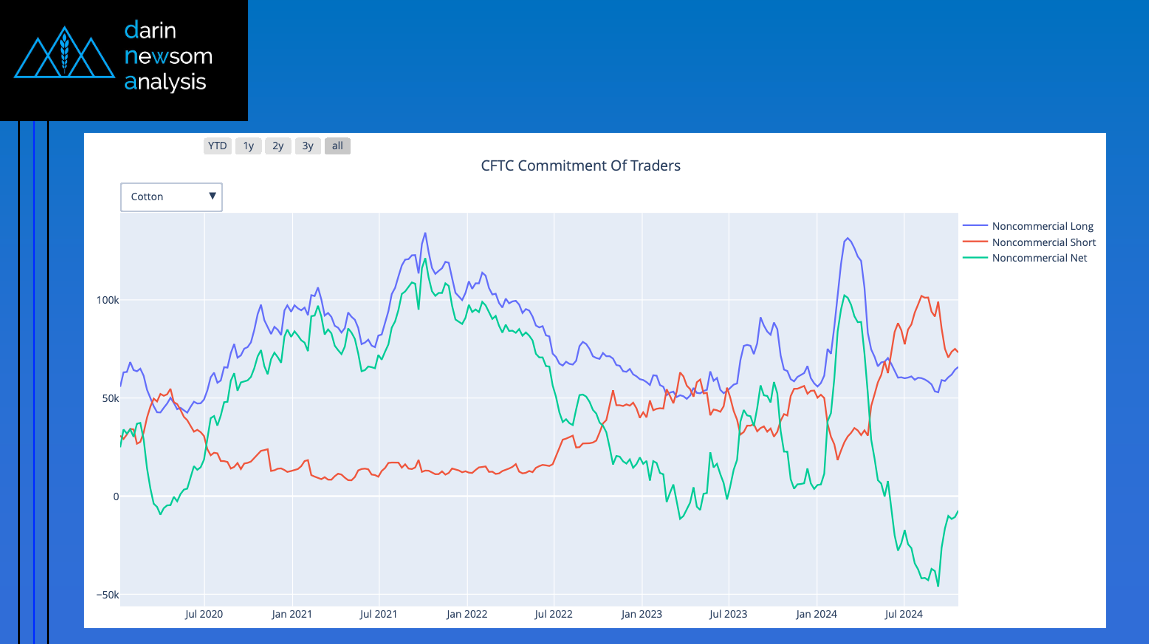The width and height of the screenshot is (1149, 644).
Task: Click the Jan 2022 x-axis label
Action: (x=467, y=614)
